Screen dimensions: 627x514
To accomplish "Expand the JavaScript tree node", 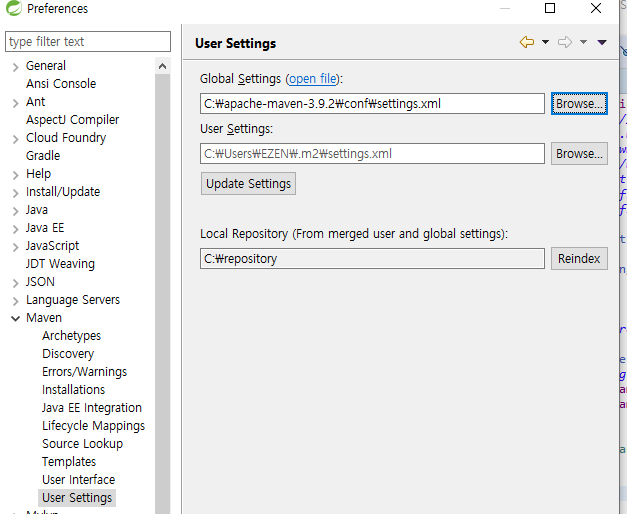I will point(16,247).
